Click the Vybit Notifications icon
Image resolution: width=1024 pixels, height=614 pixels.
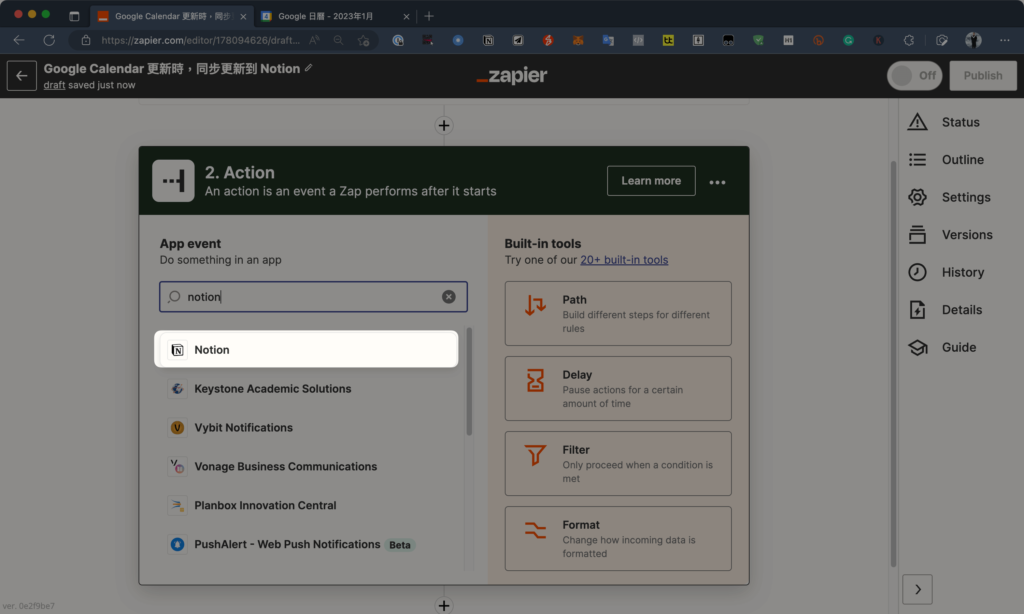(177, 427)
